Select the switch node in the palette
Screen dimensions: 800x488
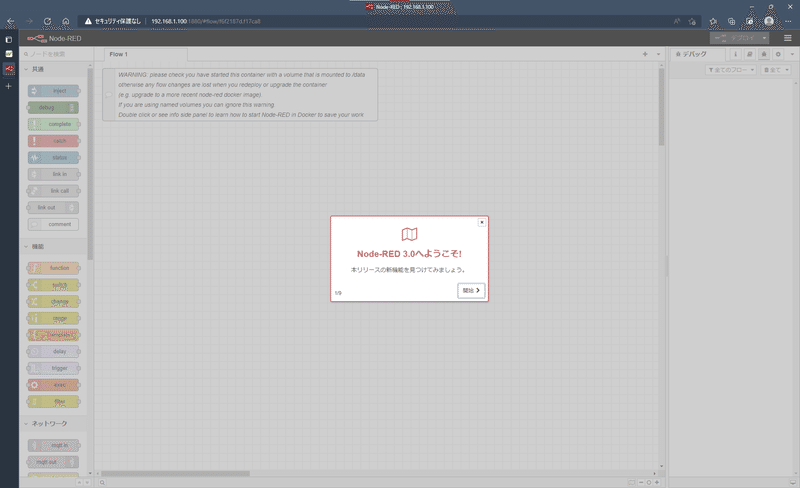tap(54, 285)
